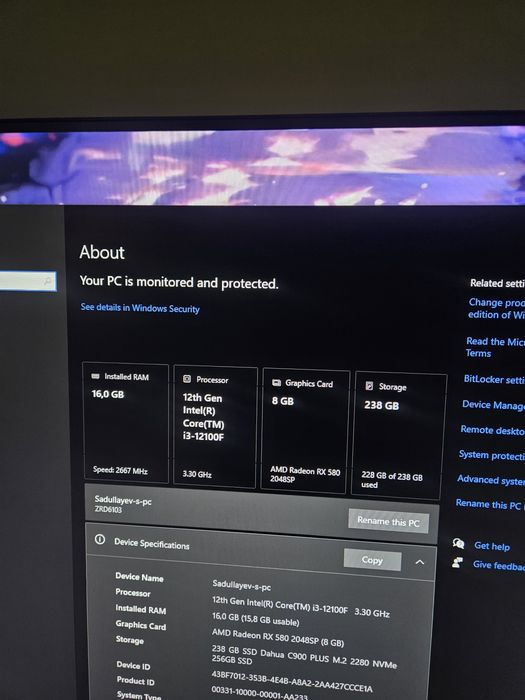Click the Device Specifications info icon
Screen dimensions: 525x700
point(100,539)
